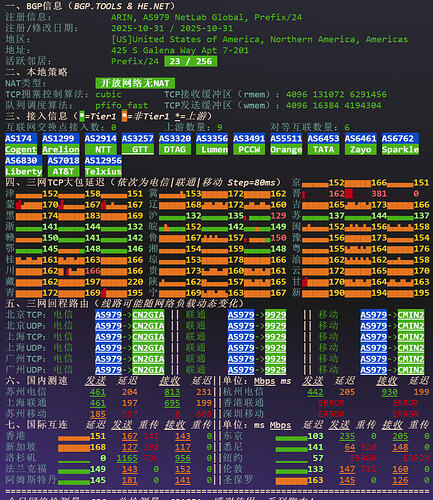Click the AS7018 tag
The width and height of the screenshot is (433, 500).
pos(63,160)
